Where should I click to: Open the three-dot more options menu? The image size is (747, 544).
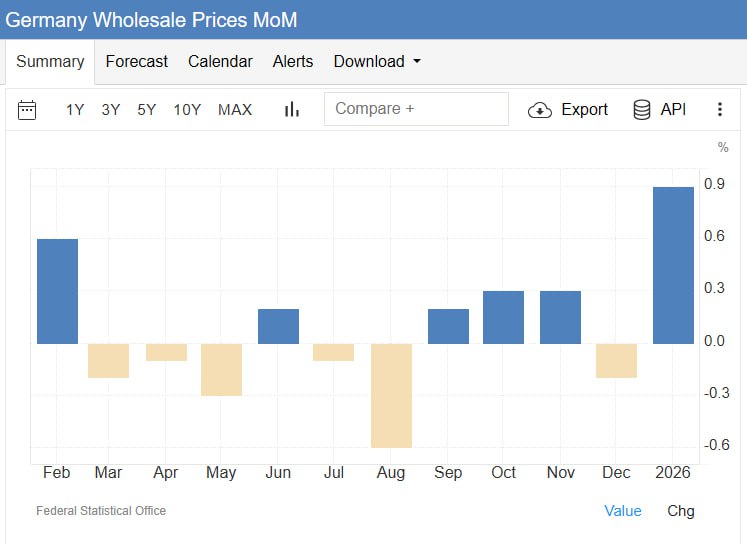pos(720,110)
